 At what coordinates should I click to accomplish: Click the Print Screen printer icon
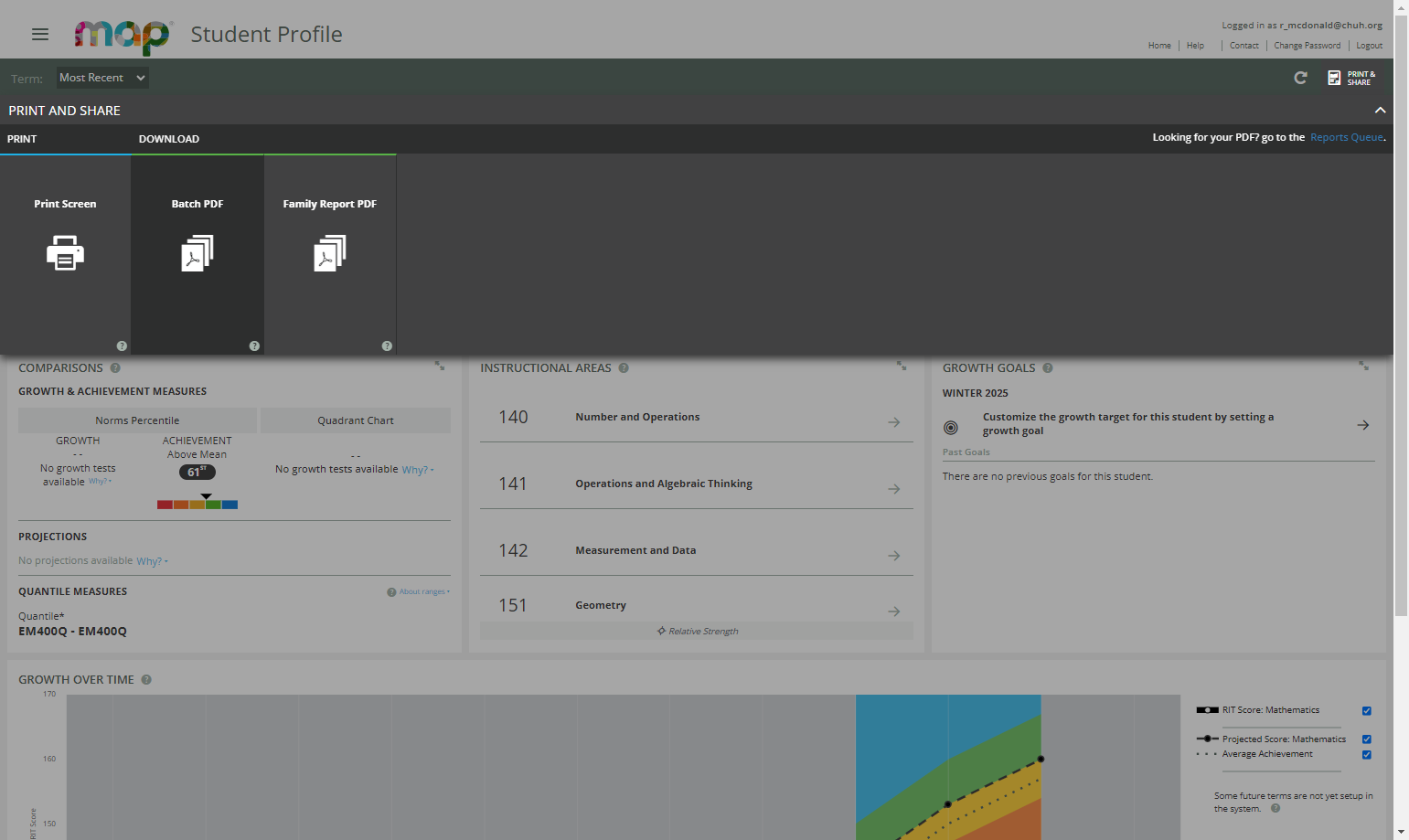tap(65, 253)
